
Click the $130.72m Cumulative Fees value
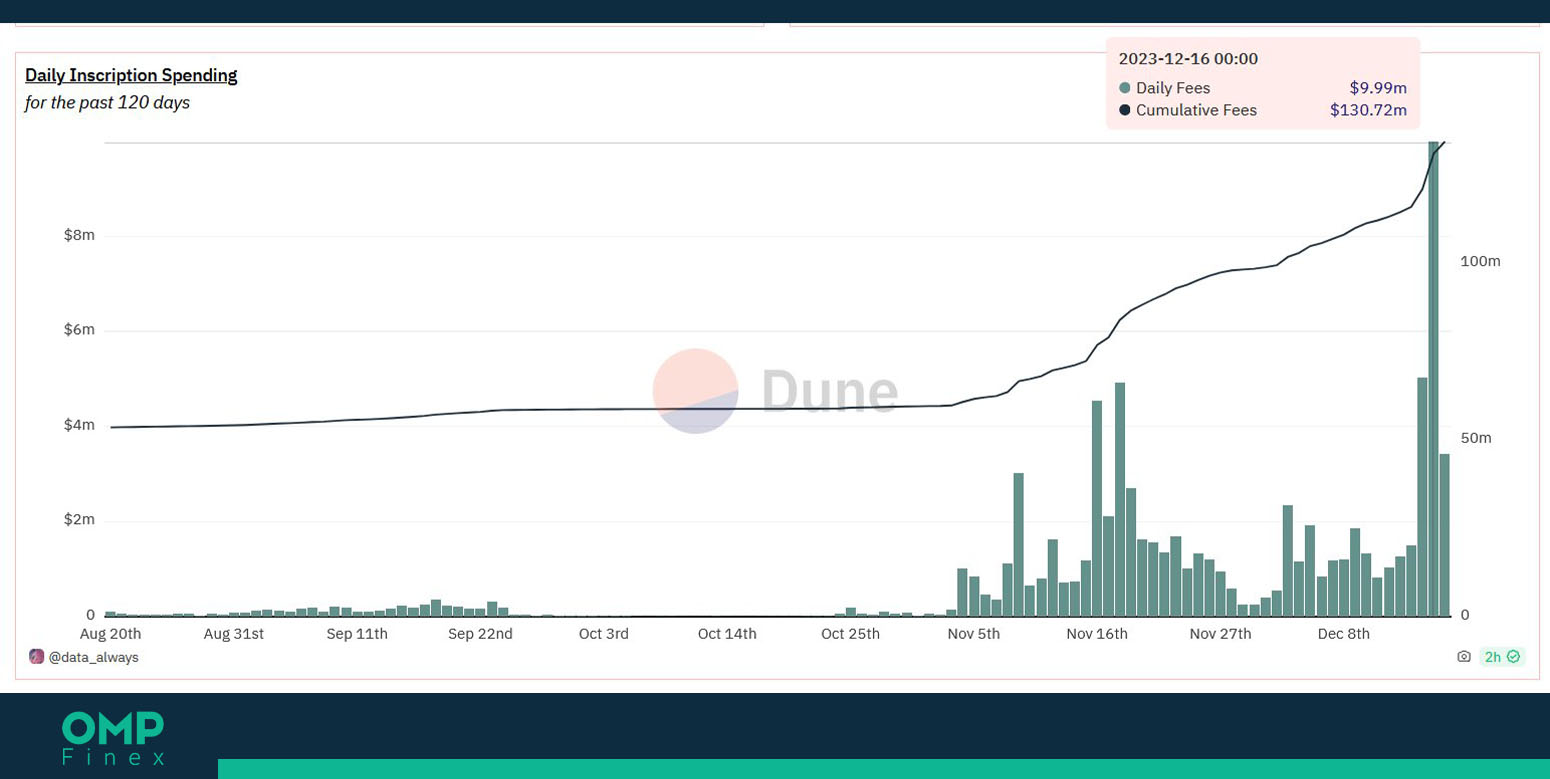click(1368, 110)
